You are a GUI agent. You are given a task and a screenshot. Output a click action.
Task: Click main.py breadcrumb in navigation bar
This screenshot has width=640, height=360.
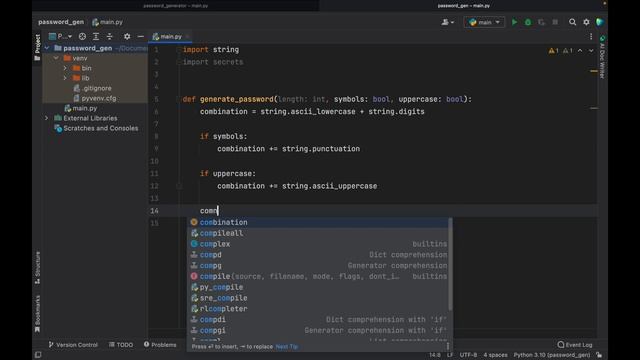pyautogui.click(x=108, y=22)
